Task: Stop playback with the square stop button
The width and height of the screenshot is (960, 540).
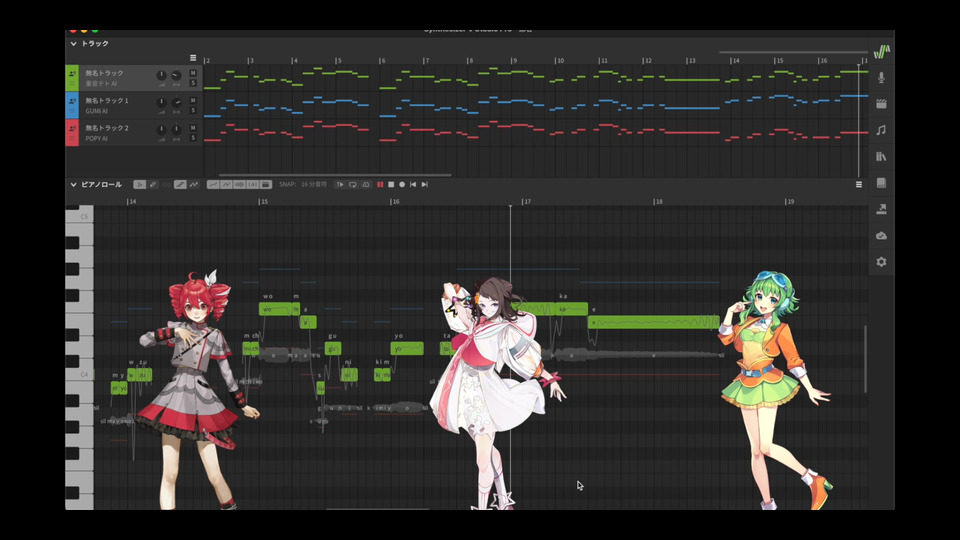Action: click(391, 184)
